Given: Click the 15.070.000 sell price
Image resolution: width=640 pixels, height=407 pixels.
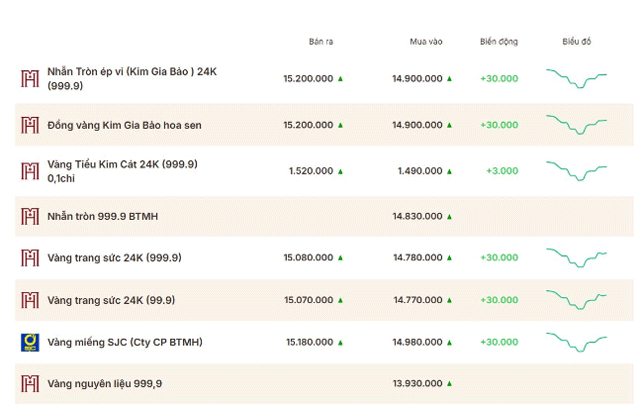Looking at the screenshot, I should click(x=309, y=300).
